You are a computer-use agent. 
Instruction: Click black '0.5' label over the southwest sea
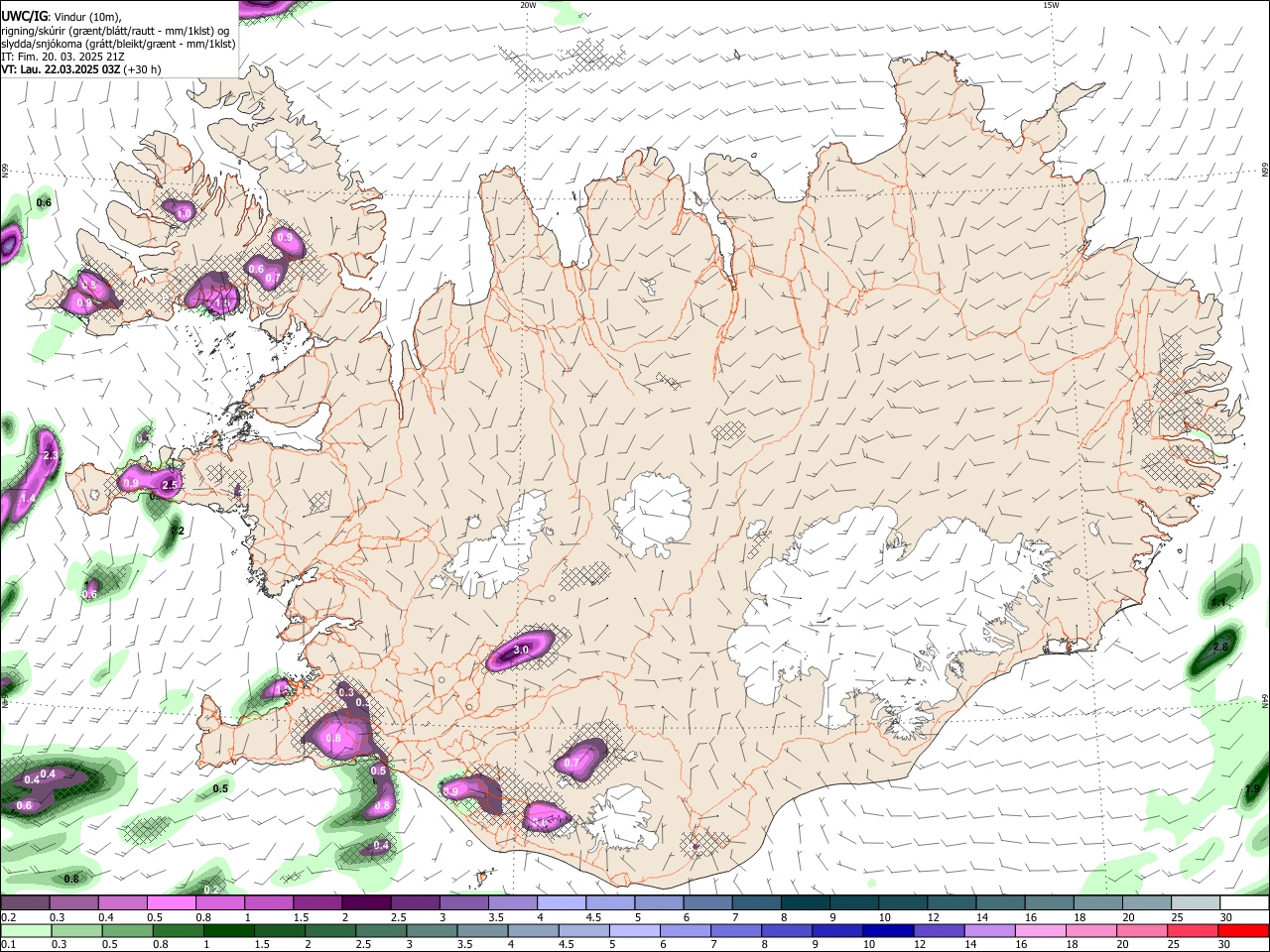point(220,788)
